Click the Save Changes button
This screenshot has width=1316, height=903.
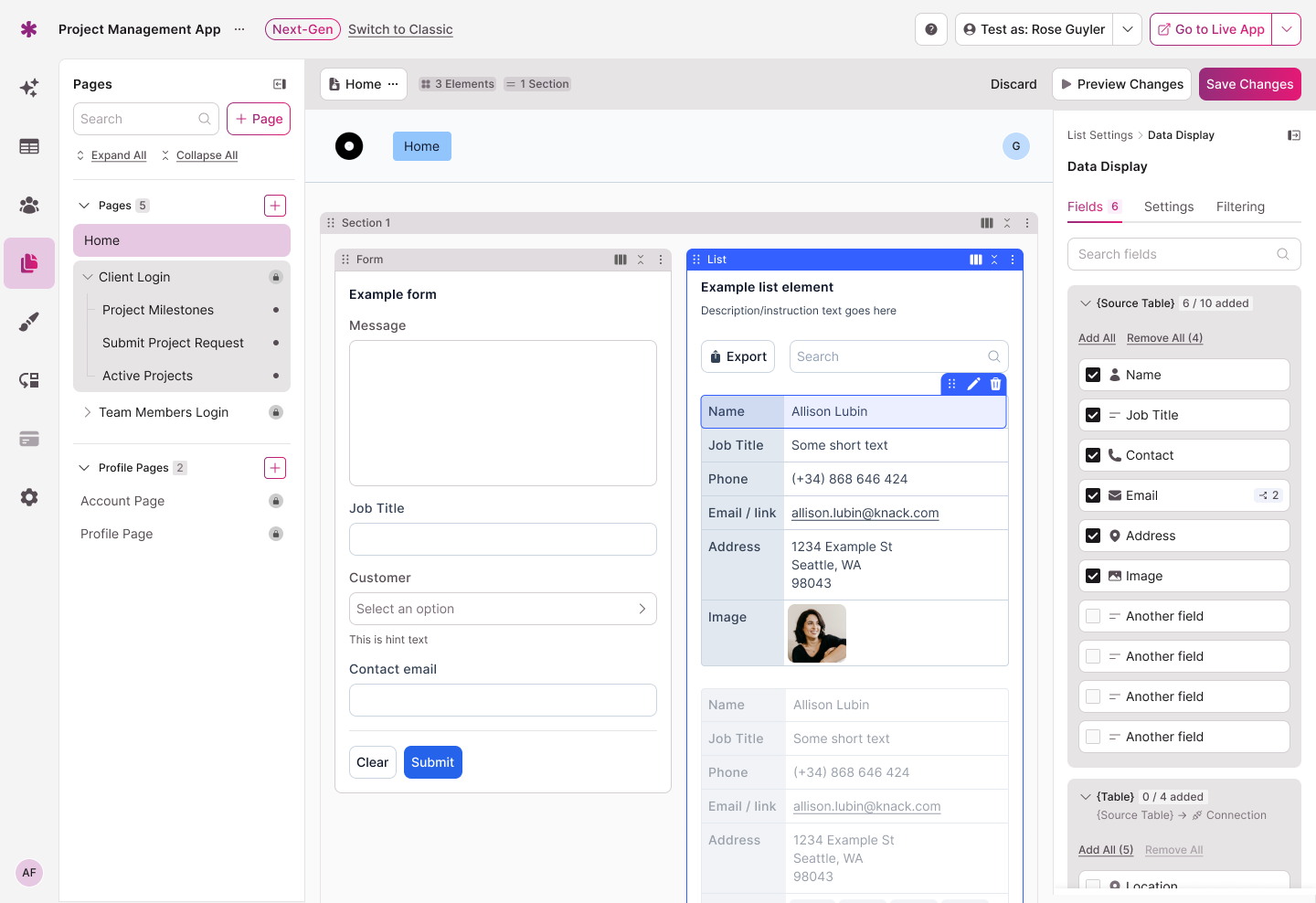1249,84
